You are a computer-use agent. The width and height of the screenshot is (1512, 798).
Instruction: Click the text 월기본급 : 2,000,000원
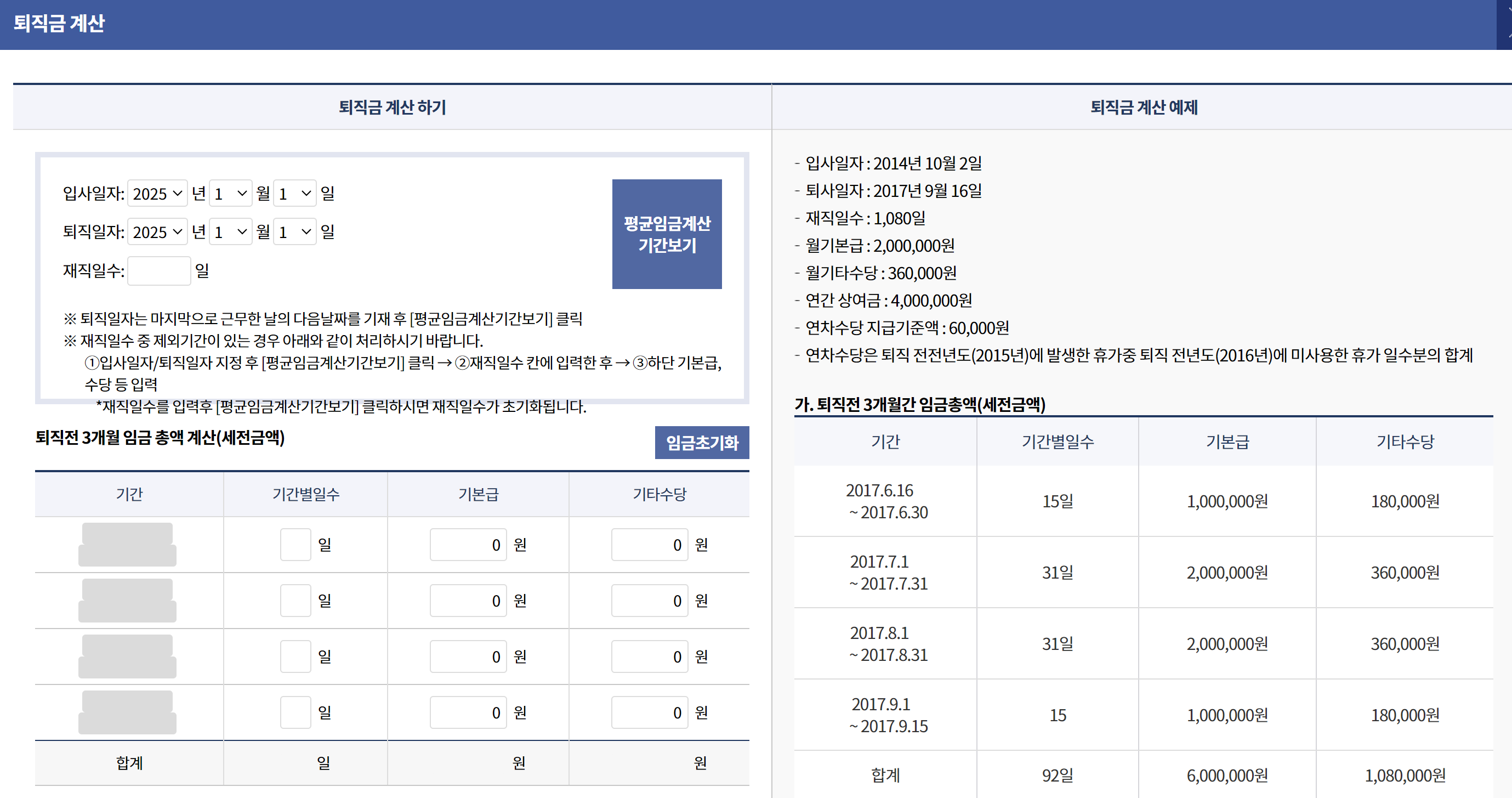click(x=880, y=246)
